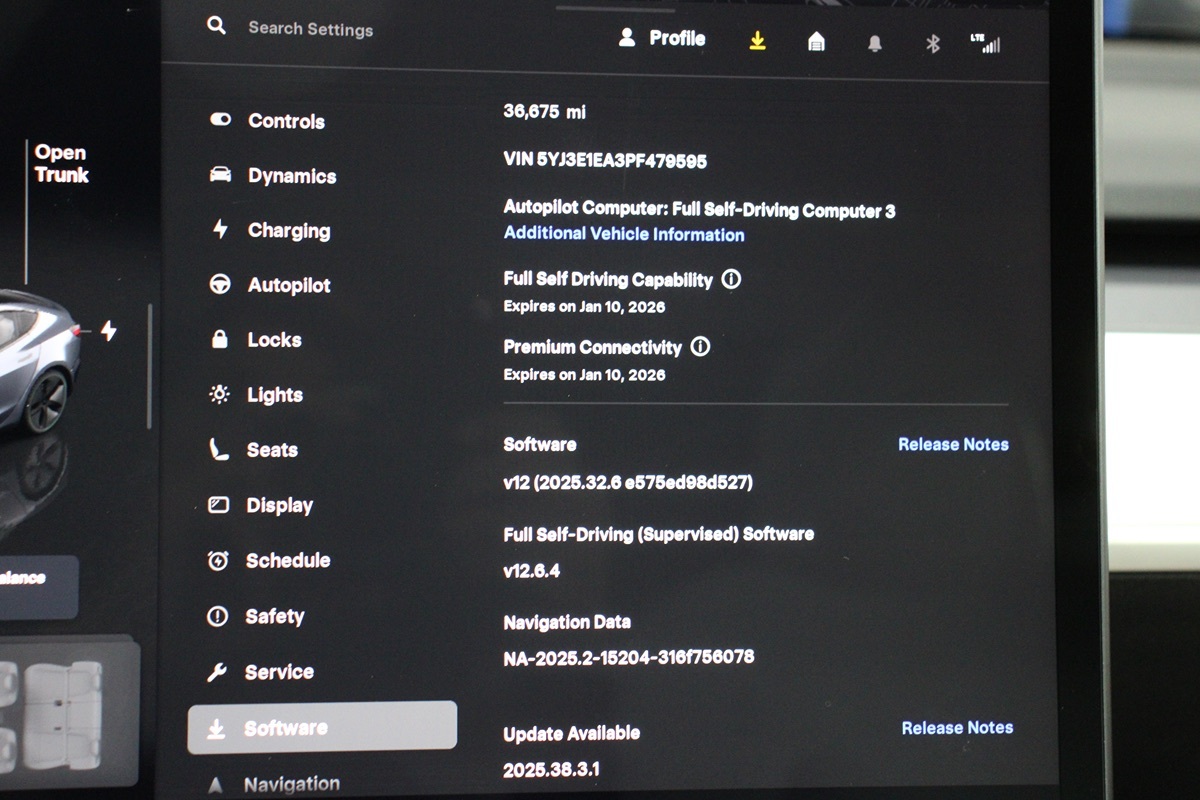Open the notifications bell icon

pos(874,43)
